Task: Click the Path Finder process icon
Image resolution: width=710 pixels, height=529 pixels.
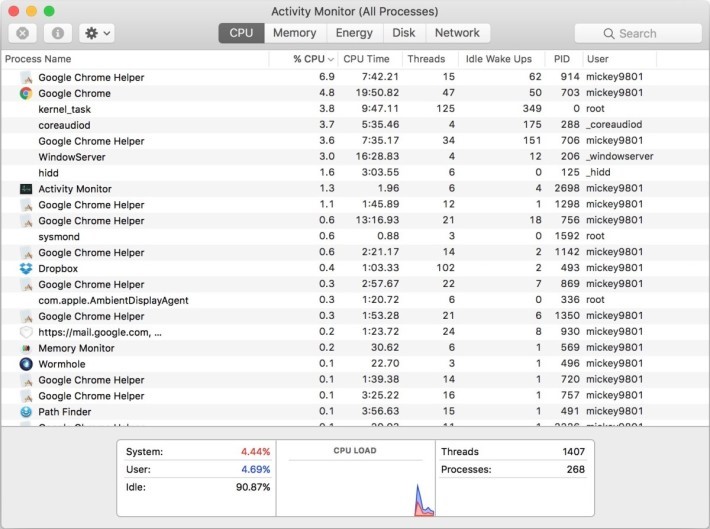Action: point(26,412)
